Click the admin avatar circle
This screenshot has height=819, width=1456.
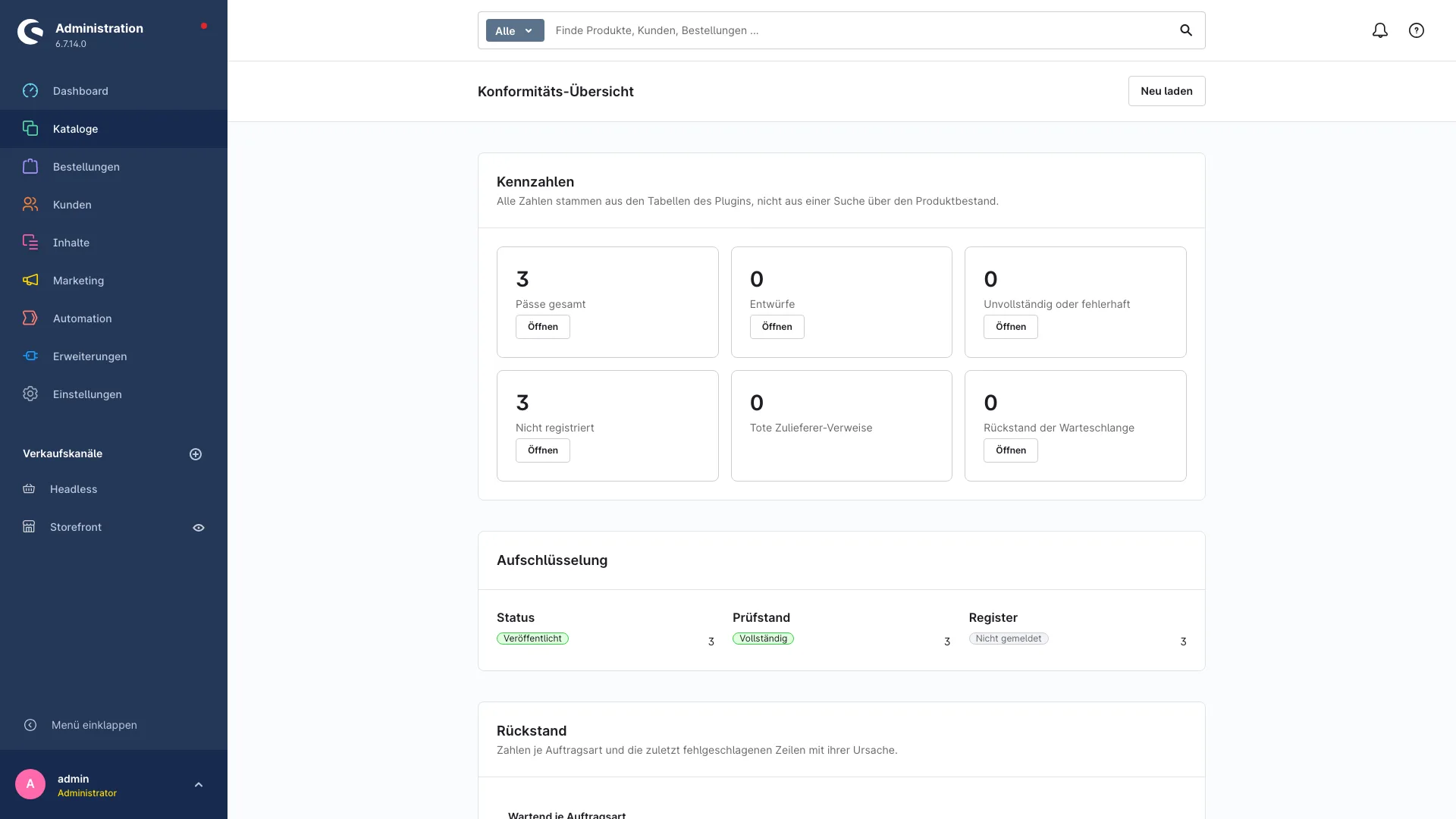(x=30, y=784)
